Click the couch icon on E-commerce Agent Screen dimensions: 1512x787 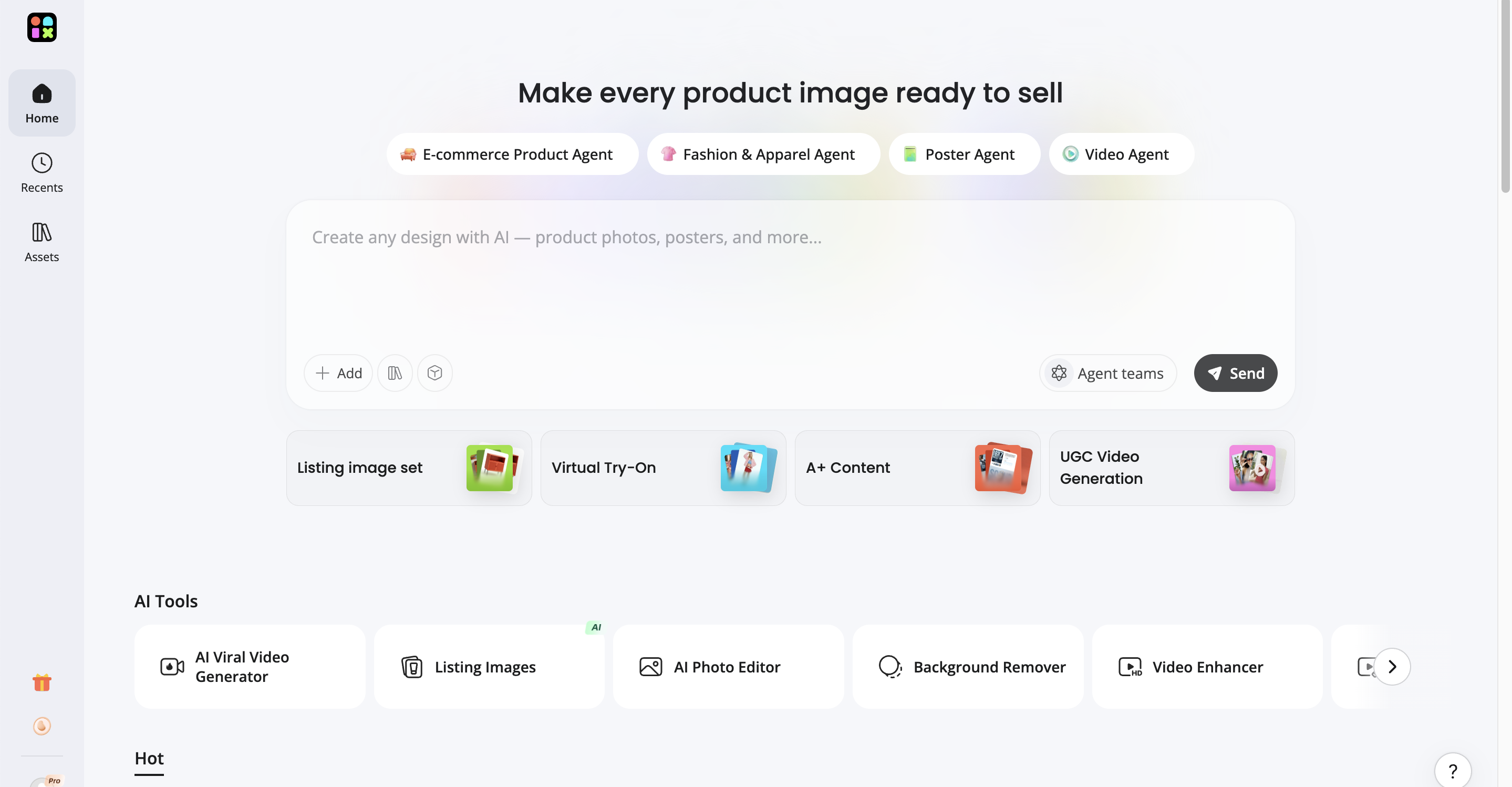(x=408, y=154)
